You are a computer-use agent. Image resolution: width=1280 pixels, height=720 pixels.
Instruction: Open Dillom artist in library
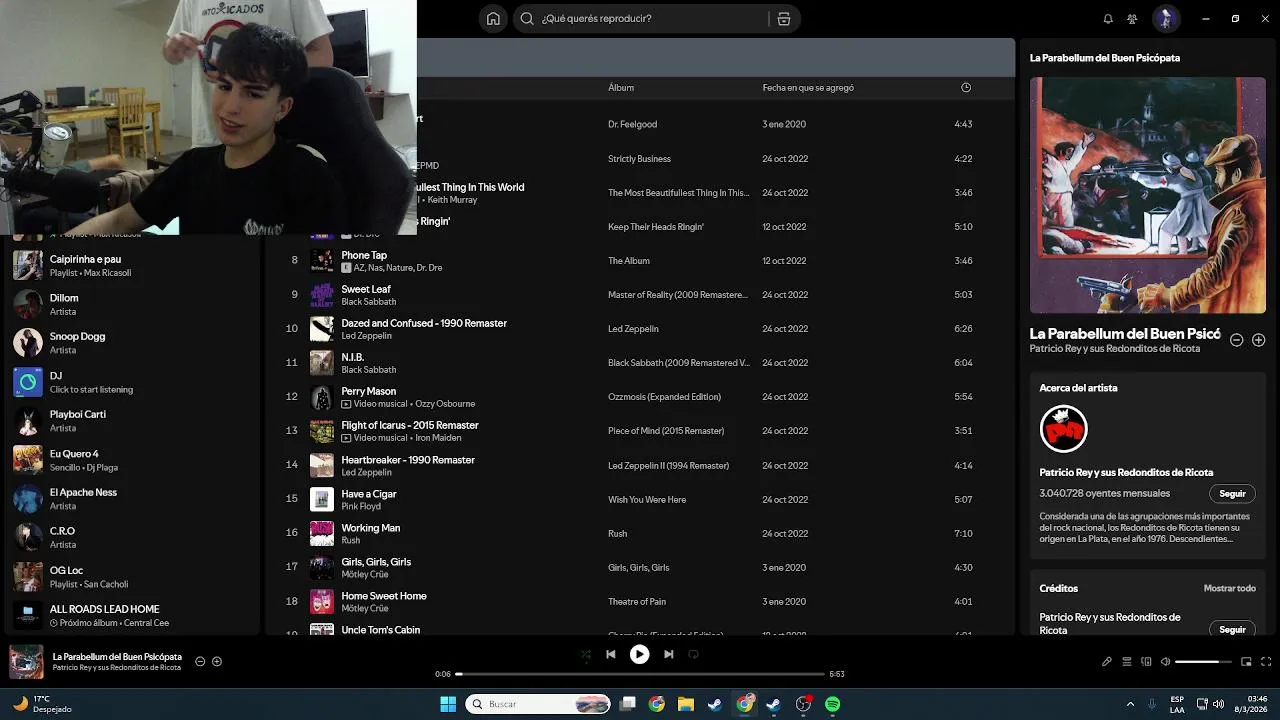point(132,304)
